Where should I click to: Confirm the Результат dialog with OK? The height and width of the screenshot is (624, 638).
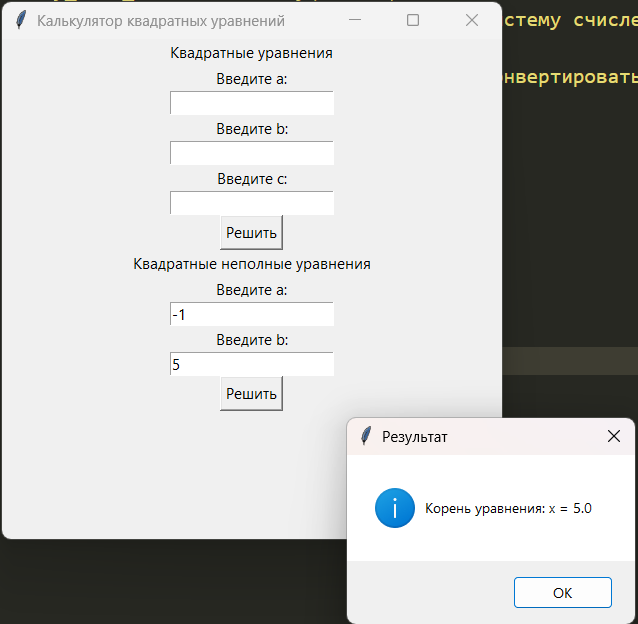[x=563, y=593]
